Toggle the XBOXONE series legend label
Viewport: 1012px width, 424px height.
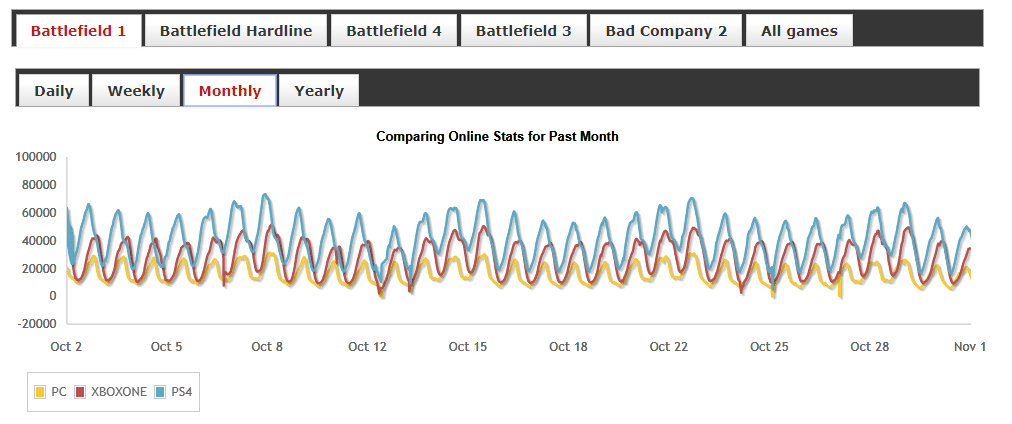point(119,392)
